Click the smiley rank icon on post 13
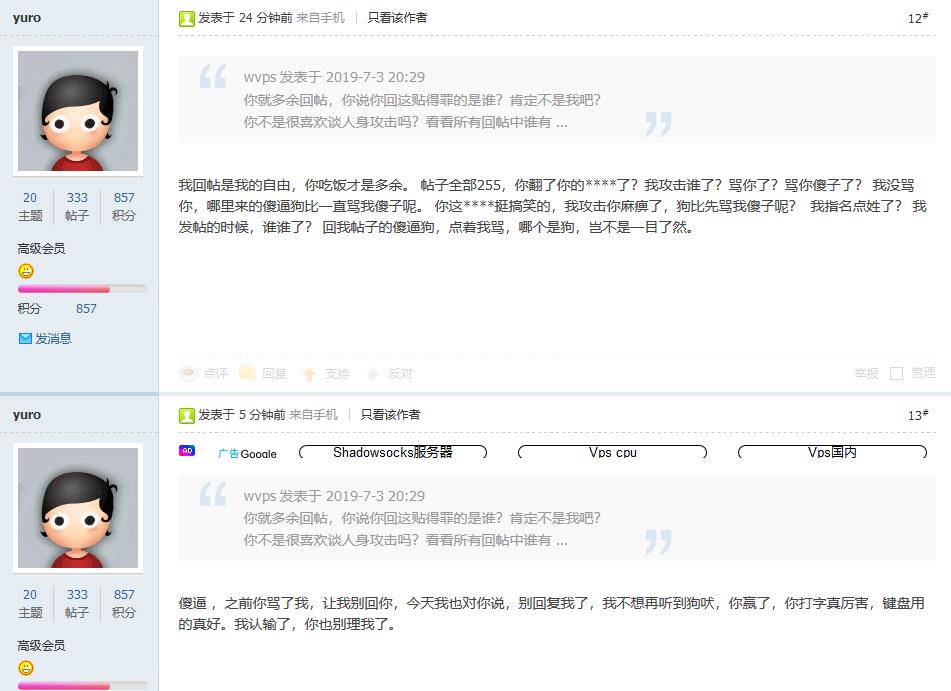 25,668
